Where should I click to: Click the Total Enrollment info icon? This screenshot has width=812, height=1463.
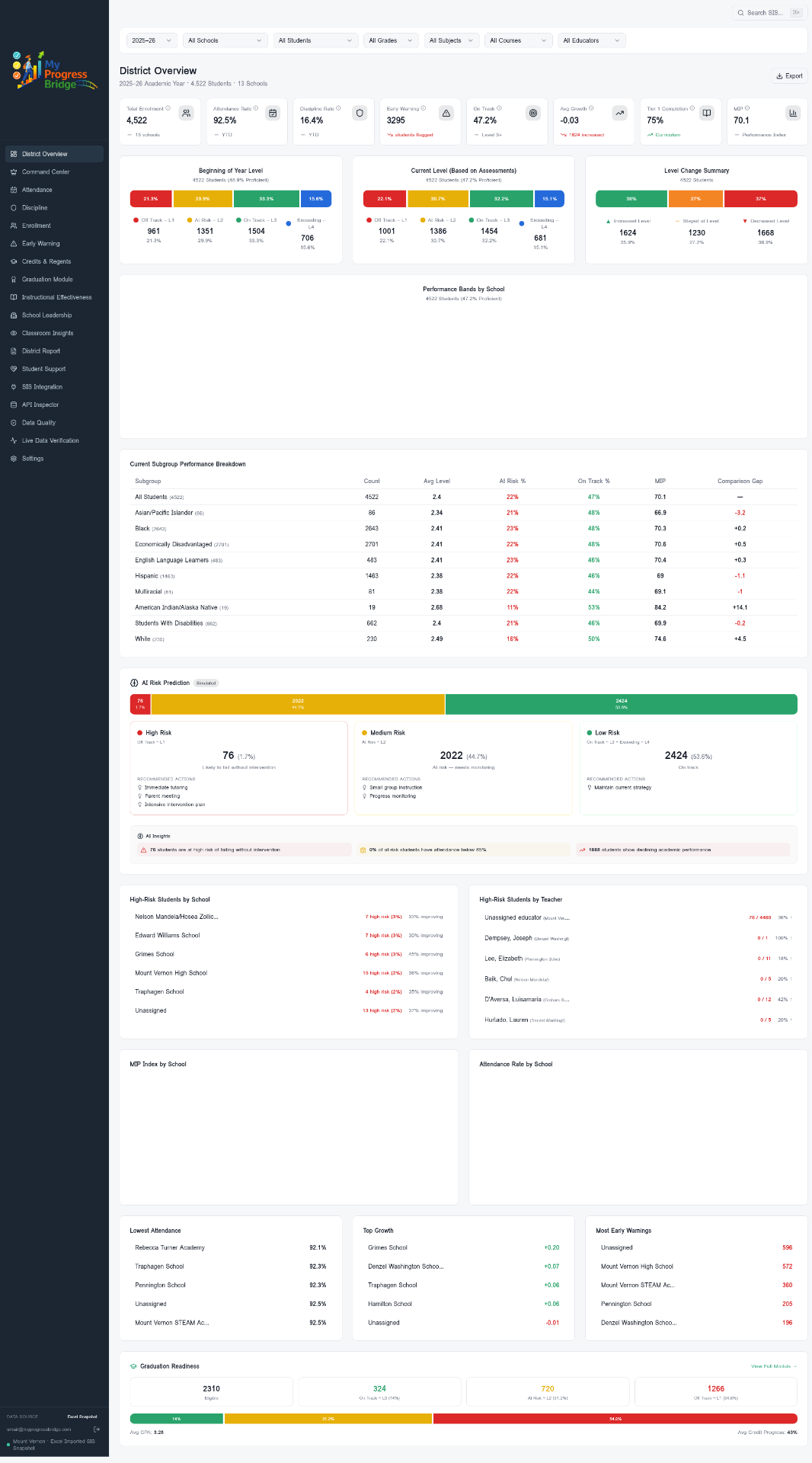click(x=168, y=108)
